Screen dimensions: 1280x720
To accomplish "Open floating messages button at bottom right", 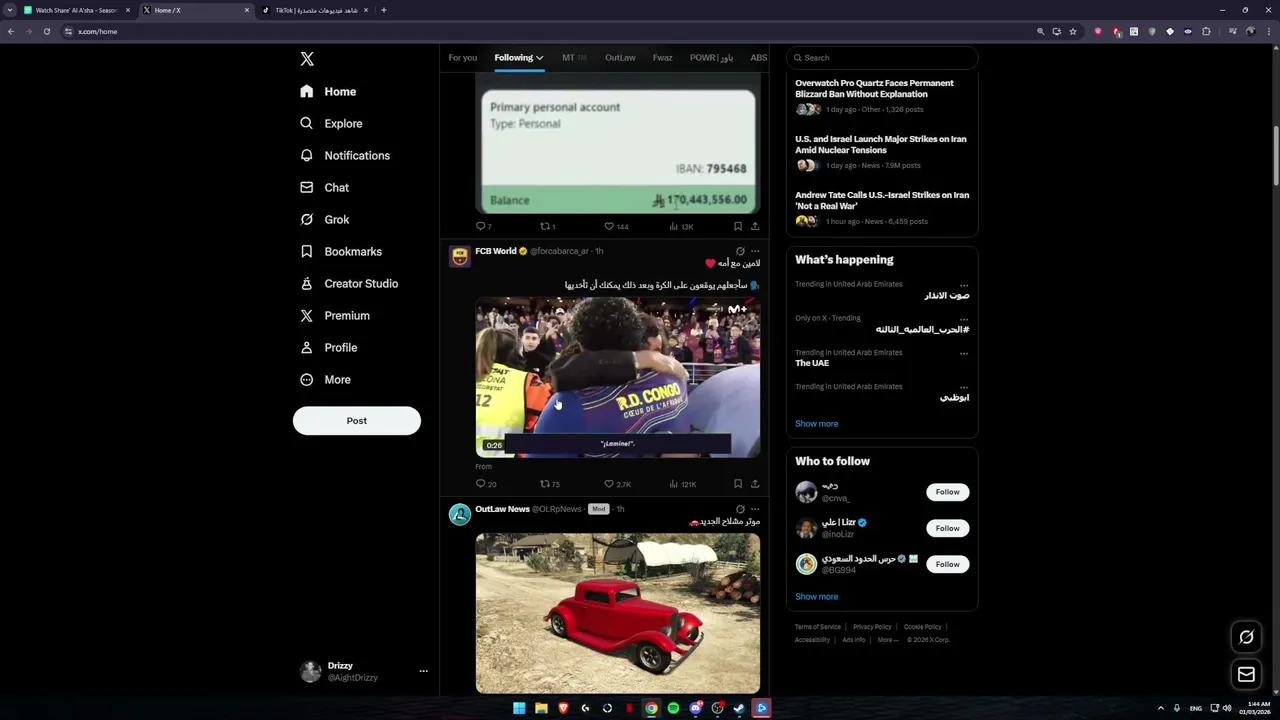I will coord(1246,675).
